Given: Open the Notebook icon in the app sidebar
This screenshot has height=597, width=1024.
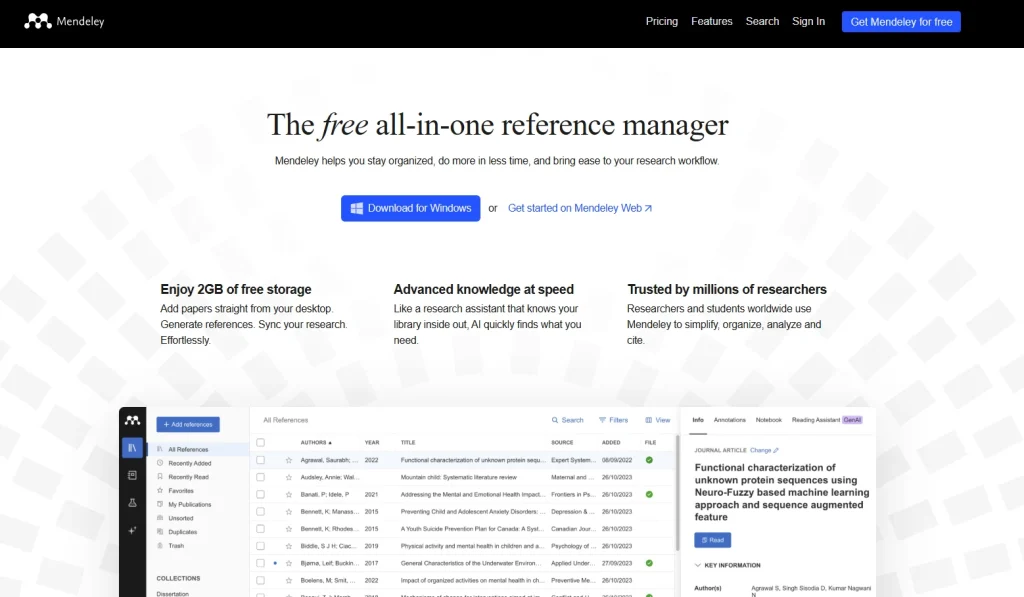Looking at the screenshot, I should pos(133,475).
